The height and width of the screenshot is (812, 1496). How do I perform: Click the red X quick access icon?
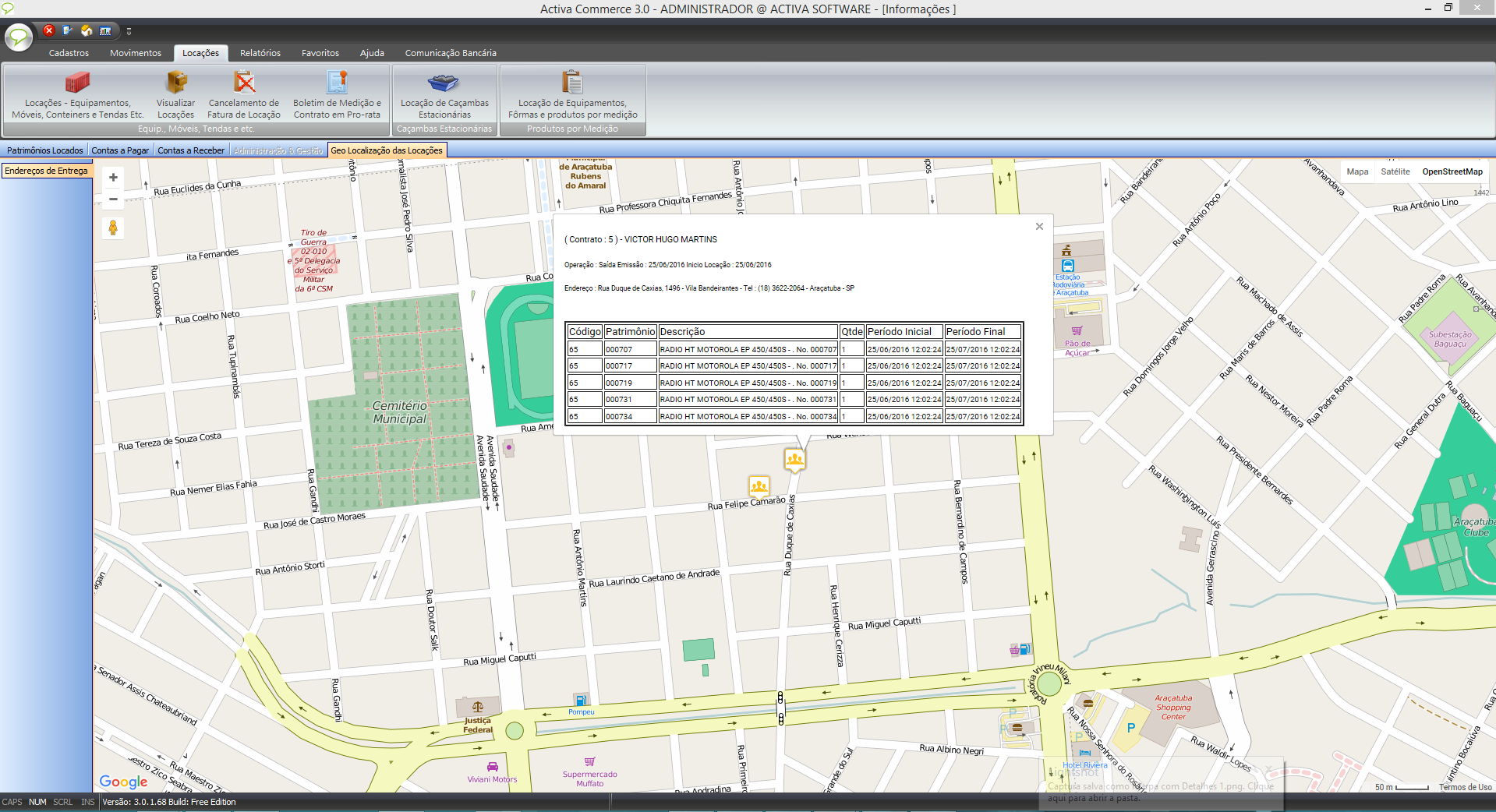tap(48, 30)
